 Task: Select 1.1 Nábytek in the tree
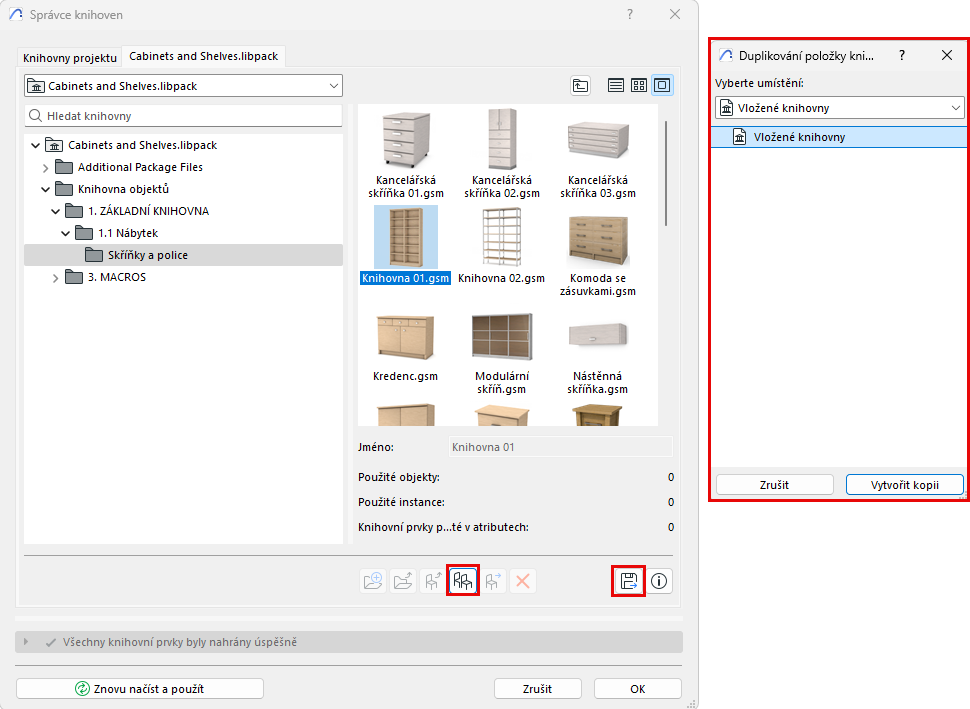click(127, 233)
